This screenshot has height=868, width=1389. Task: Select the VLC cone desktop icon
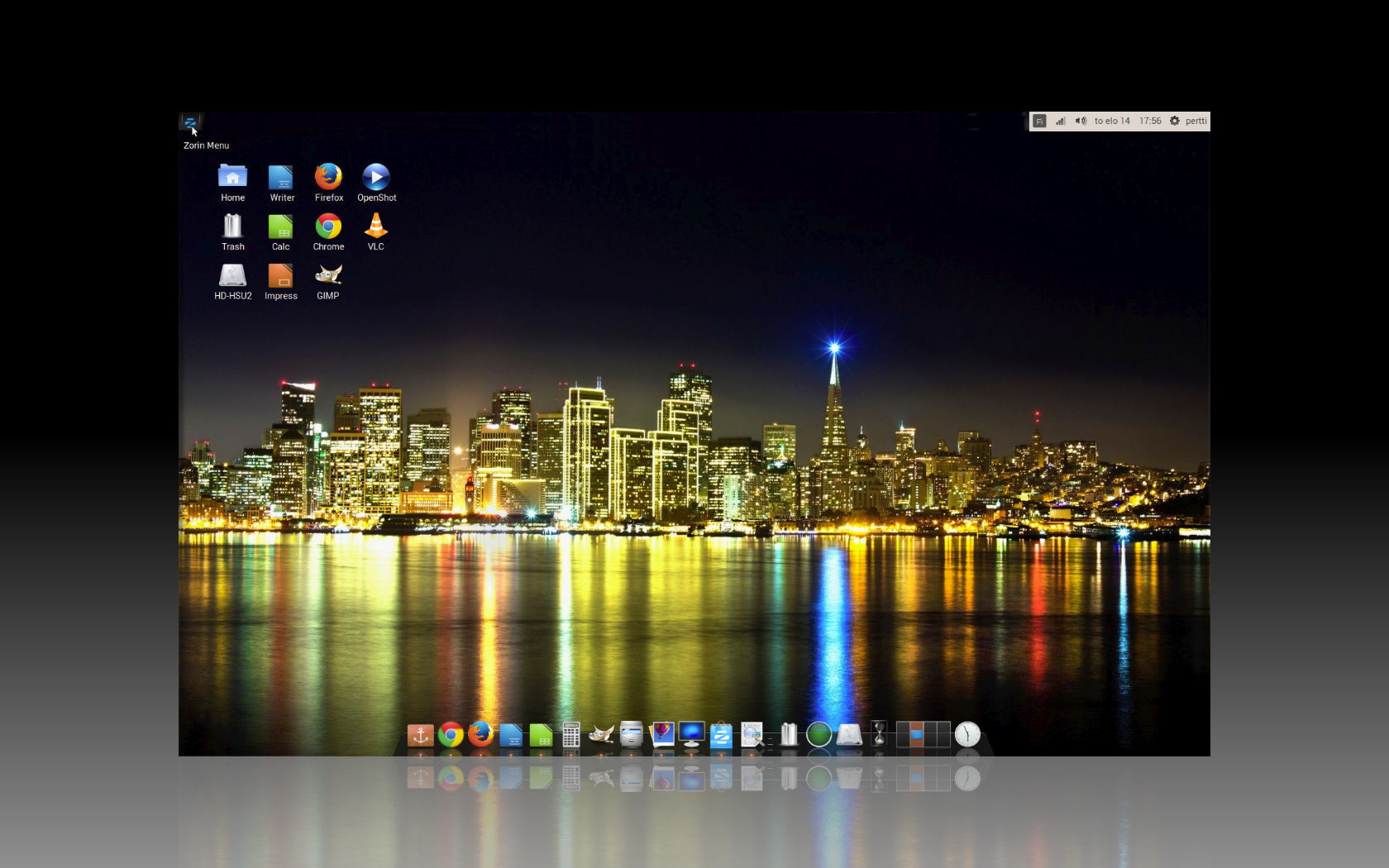click(376, 227)
